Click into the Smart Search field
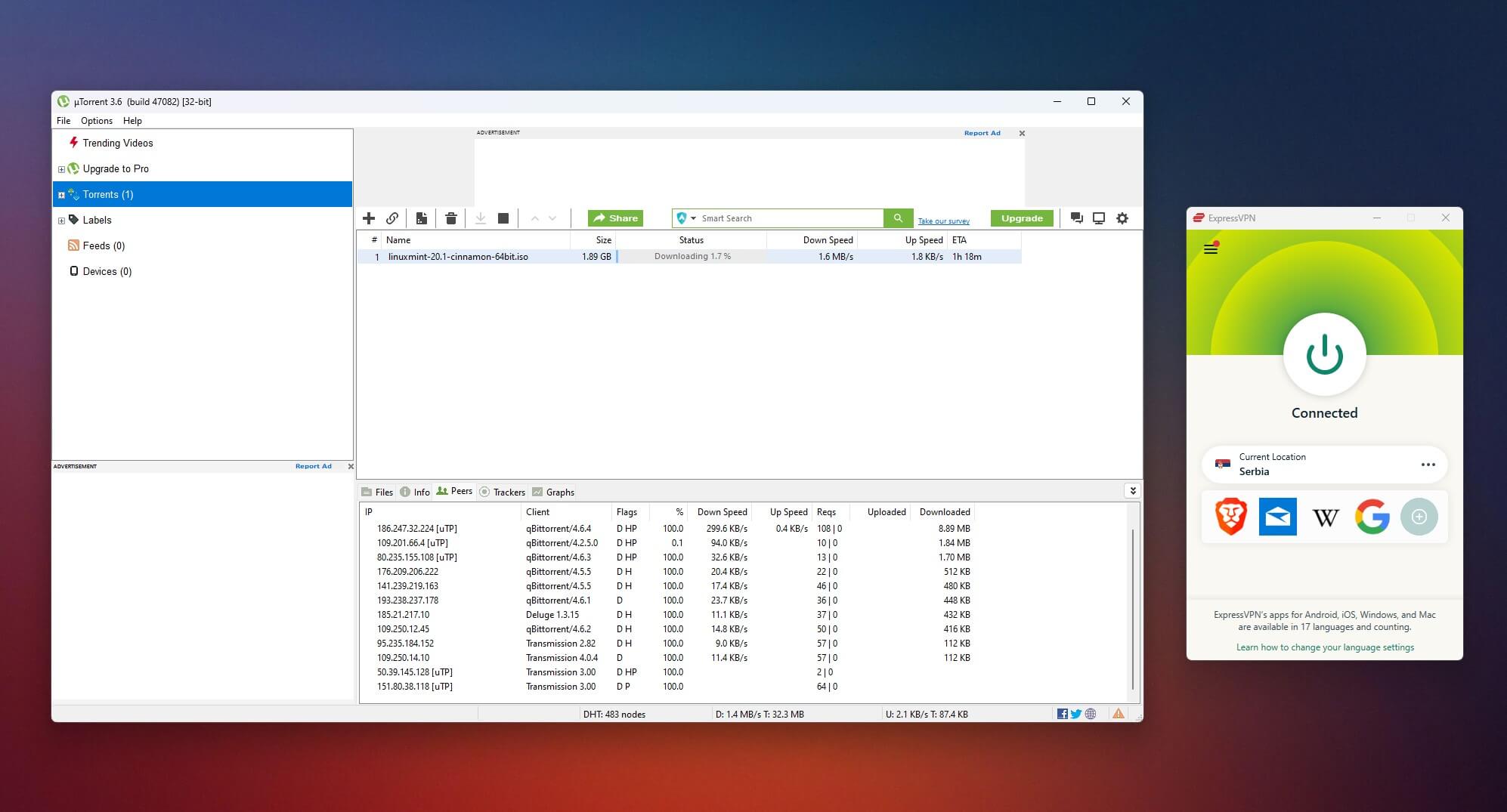 (791, 218)
